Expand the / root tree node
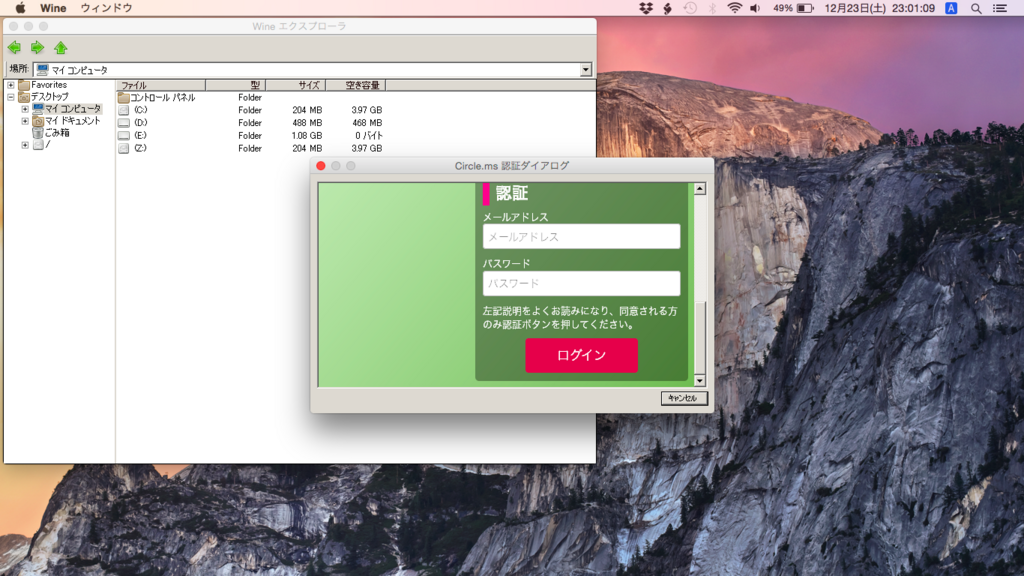This screenshot has height=576, width=1024. point(25,145)
